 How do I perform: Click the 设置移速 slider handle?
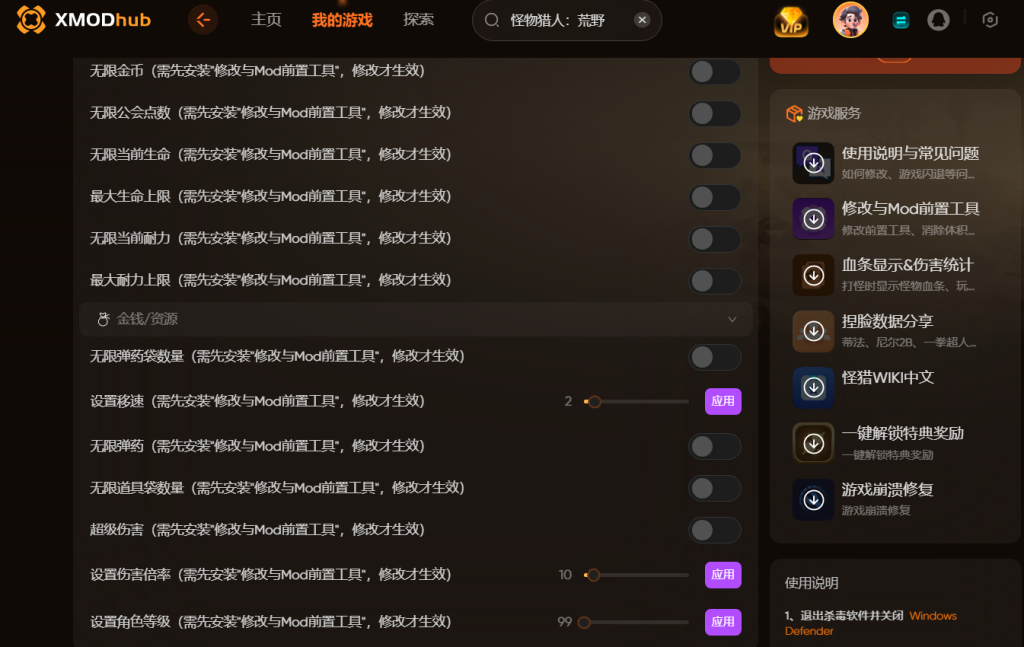[594, 402]
